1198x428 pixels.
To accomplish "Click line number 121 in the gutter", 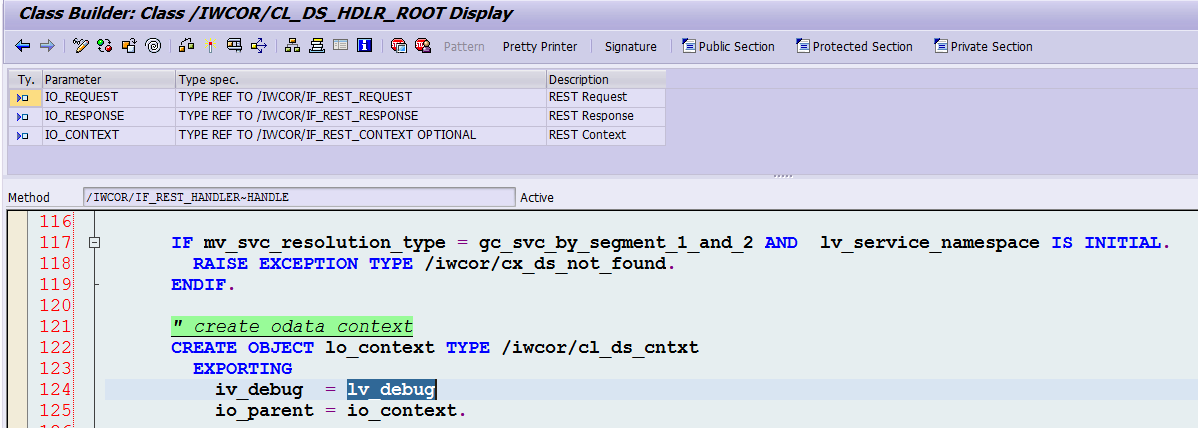I will click(x=55, y=326).
